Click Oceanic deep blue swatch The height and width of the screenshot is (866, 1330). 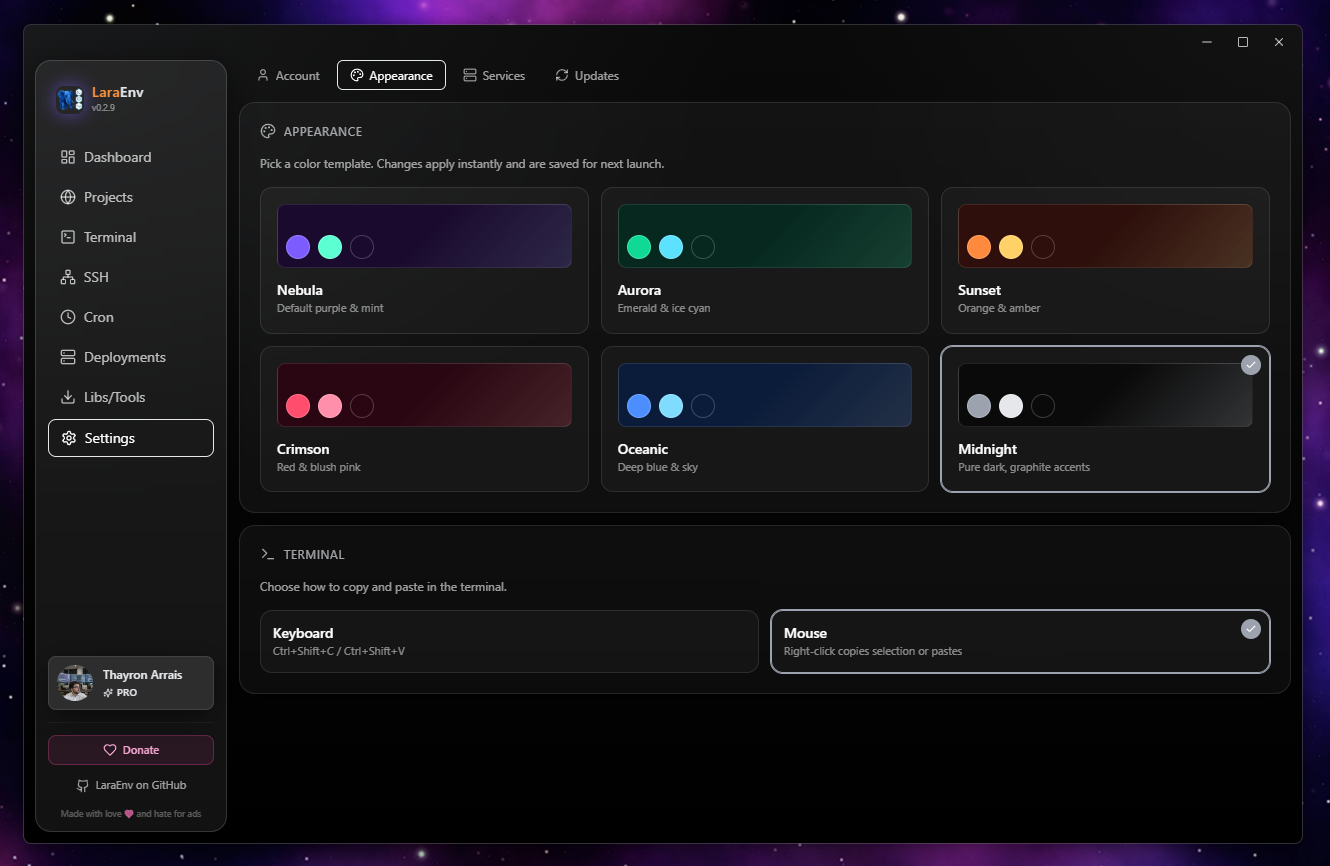coord(639,406)
